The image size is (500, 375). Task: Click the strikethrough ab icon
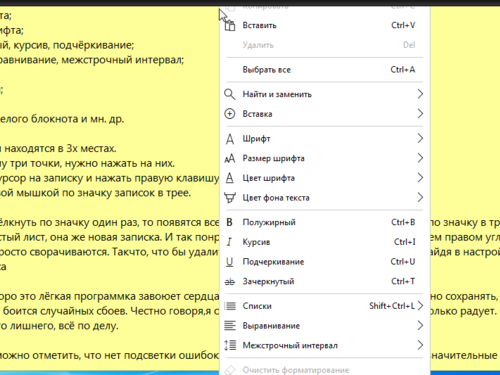(x=230, y=282)
